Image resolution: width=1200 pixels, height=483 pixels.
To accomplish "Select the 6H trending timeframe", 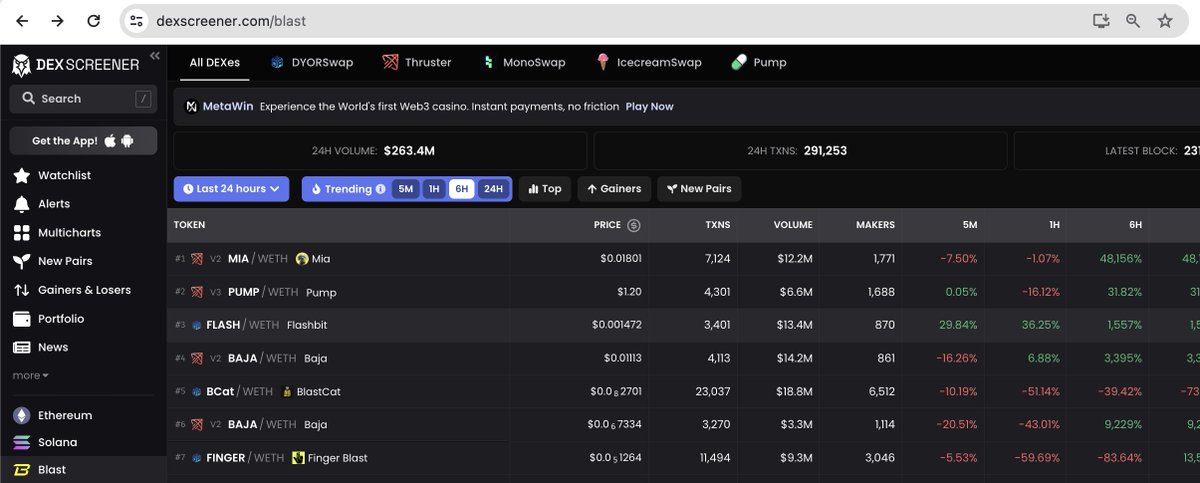I will [x=461, y=188].
